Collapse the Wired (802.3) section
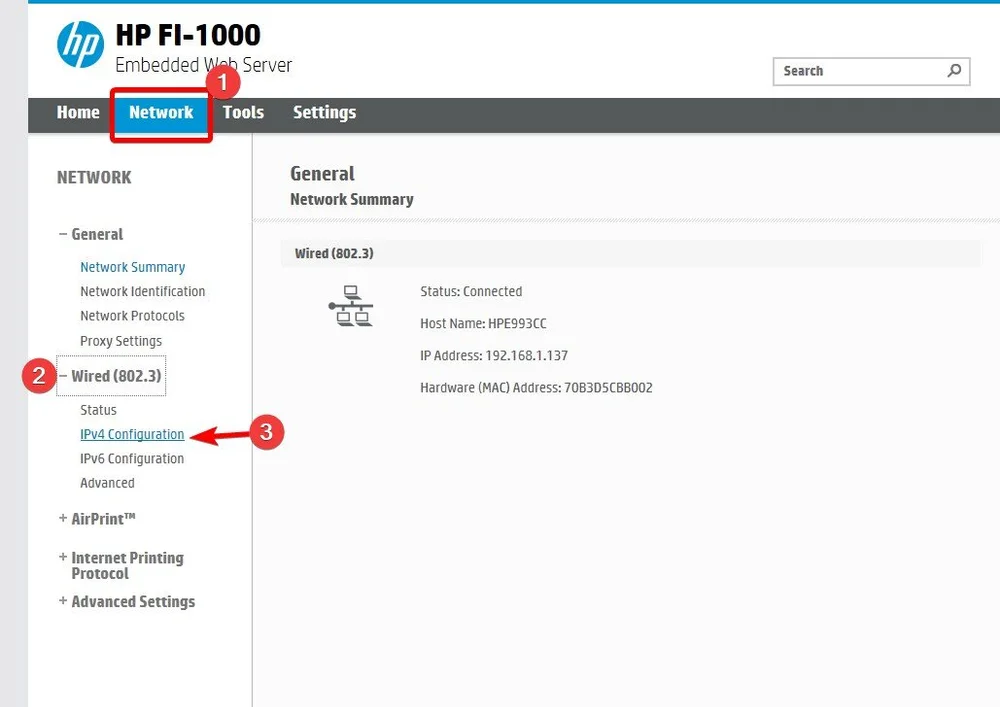Screen dimensions: 1000x707 [110, 376]
